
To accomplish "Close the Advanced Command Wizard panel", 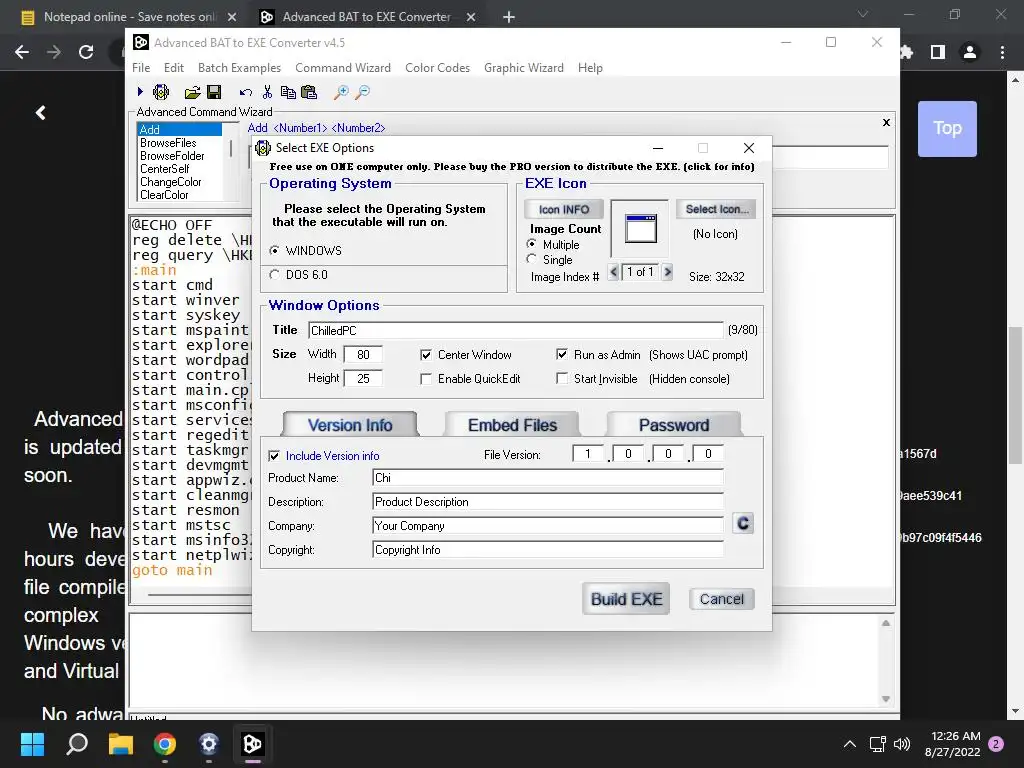I will pyautogui.click(x=886, y=122).
